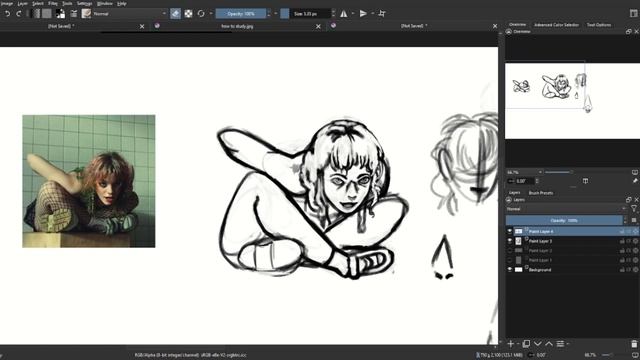
Task: Toggle eraser mode
Action: click(x=176, y=14)
